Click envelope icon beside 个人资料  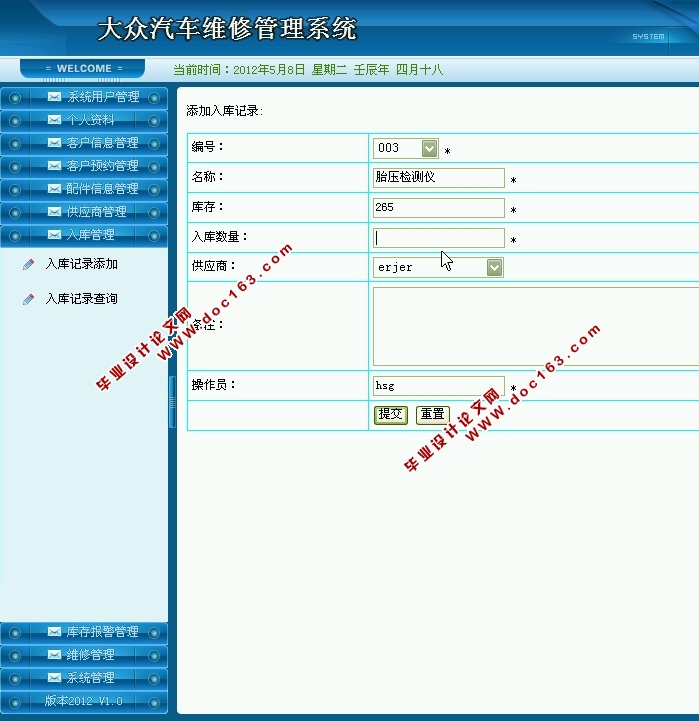click(x=54, y=120)
